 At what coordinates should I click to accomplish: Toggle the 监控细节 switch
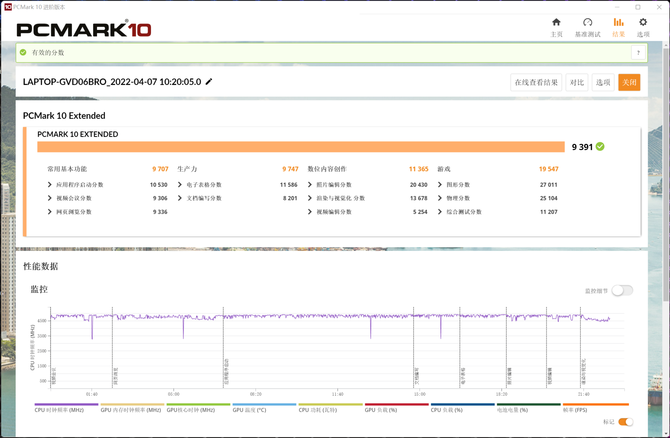click(622, 290)
